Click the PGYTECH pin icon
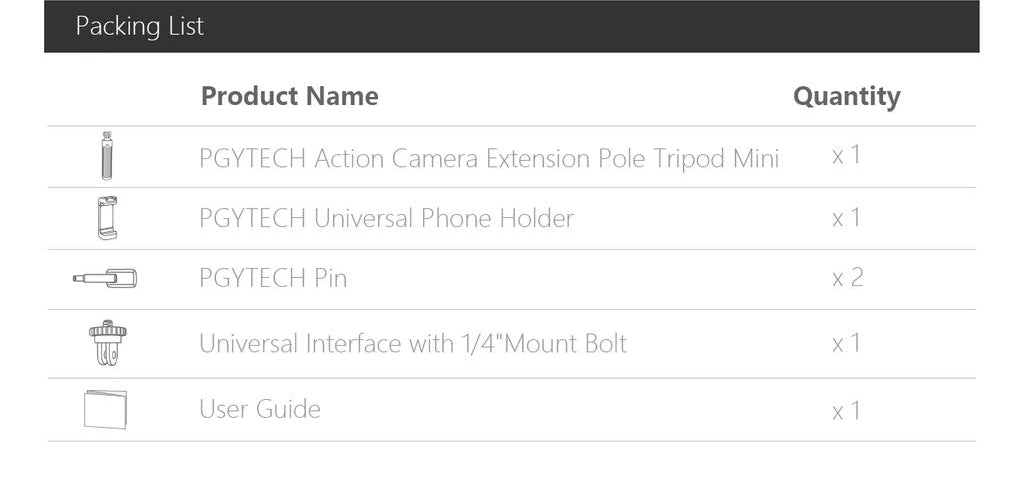The image size is (1023, 503). pos(105,279)
